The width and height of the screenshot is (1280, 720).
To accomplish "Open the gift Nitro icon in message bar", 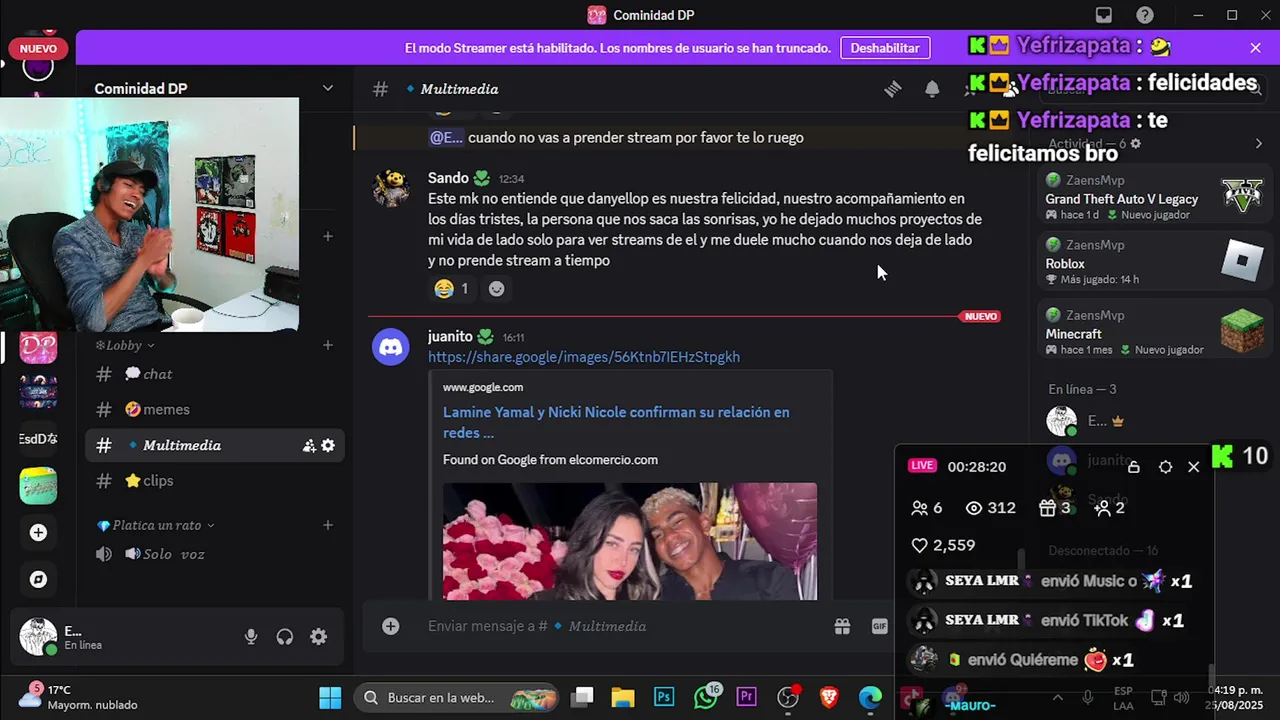I will (842, 626).
